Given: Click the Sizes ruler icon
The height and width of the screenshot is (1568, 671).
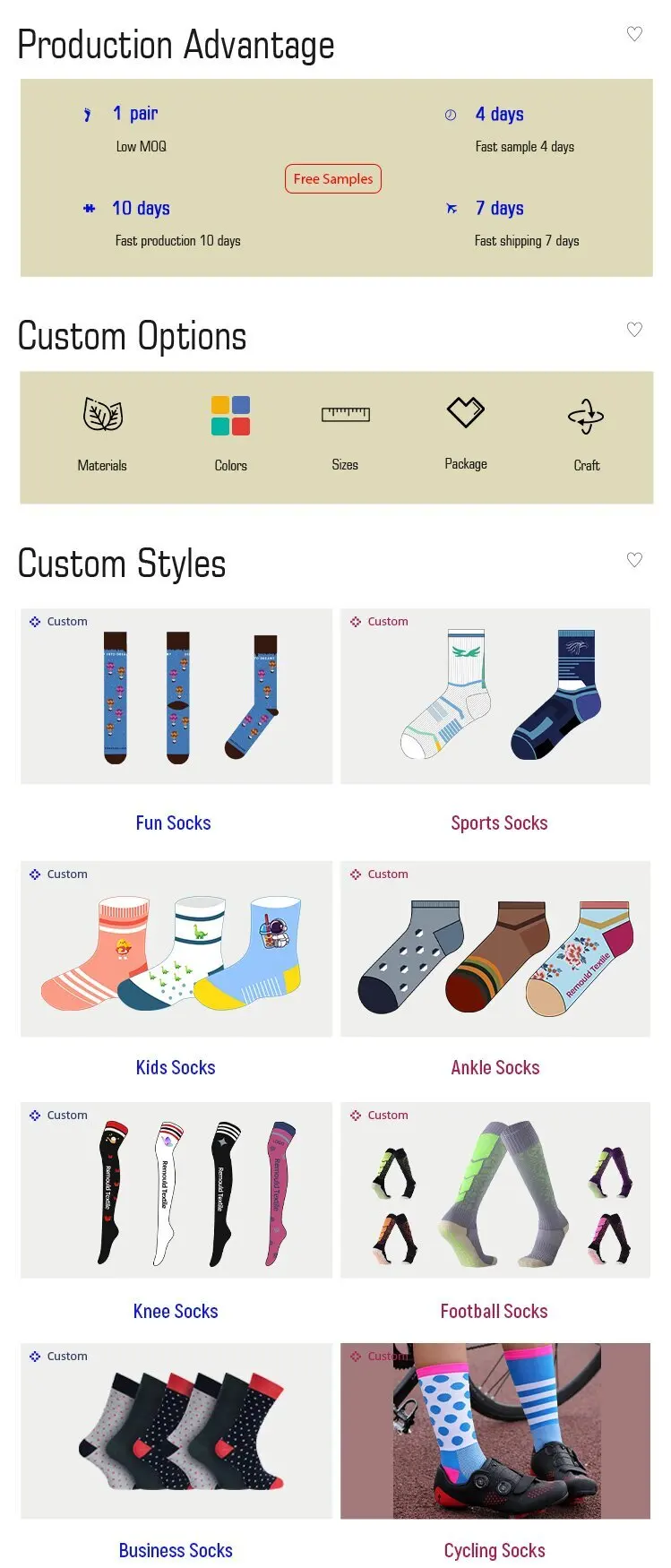Looking at the screenshot, I should (x=346, y=414).
